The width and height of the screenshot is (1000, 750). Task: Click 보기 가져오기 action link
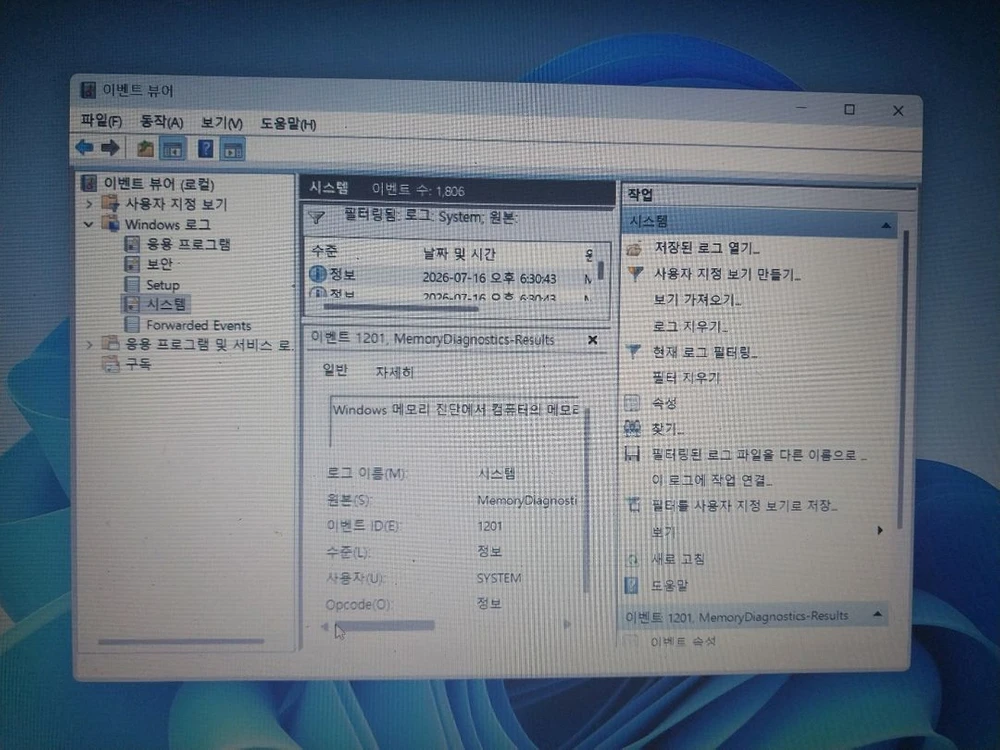click(697, 300)
